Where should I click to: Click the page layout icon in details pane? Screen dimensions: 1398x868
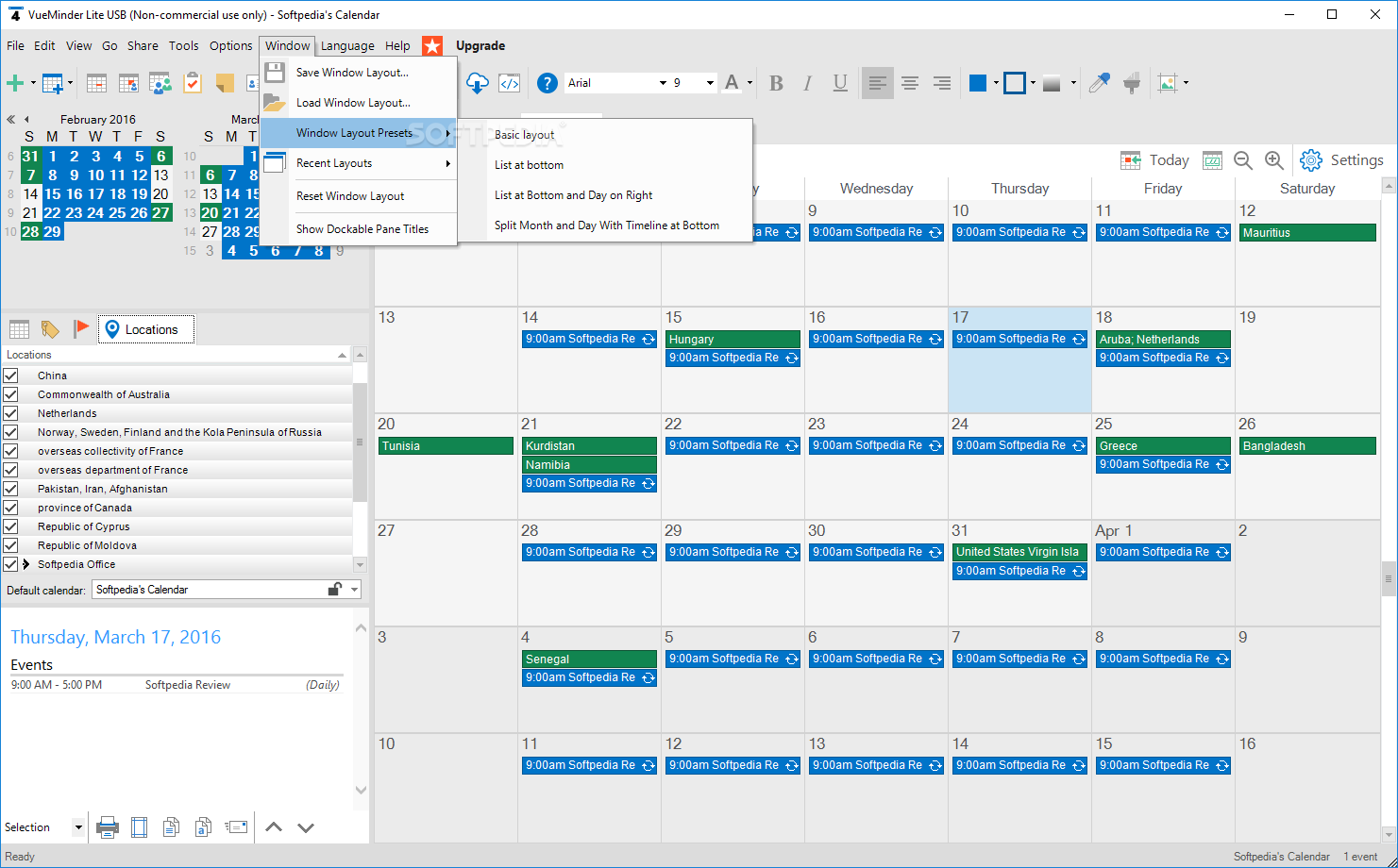[139, 827]
